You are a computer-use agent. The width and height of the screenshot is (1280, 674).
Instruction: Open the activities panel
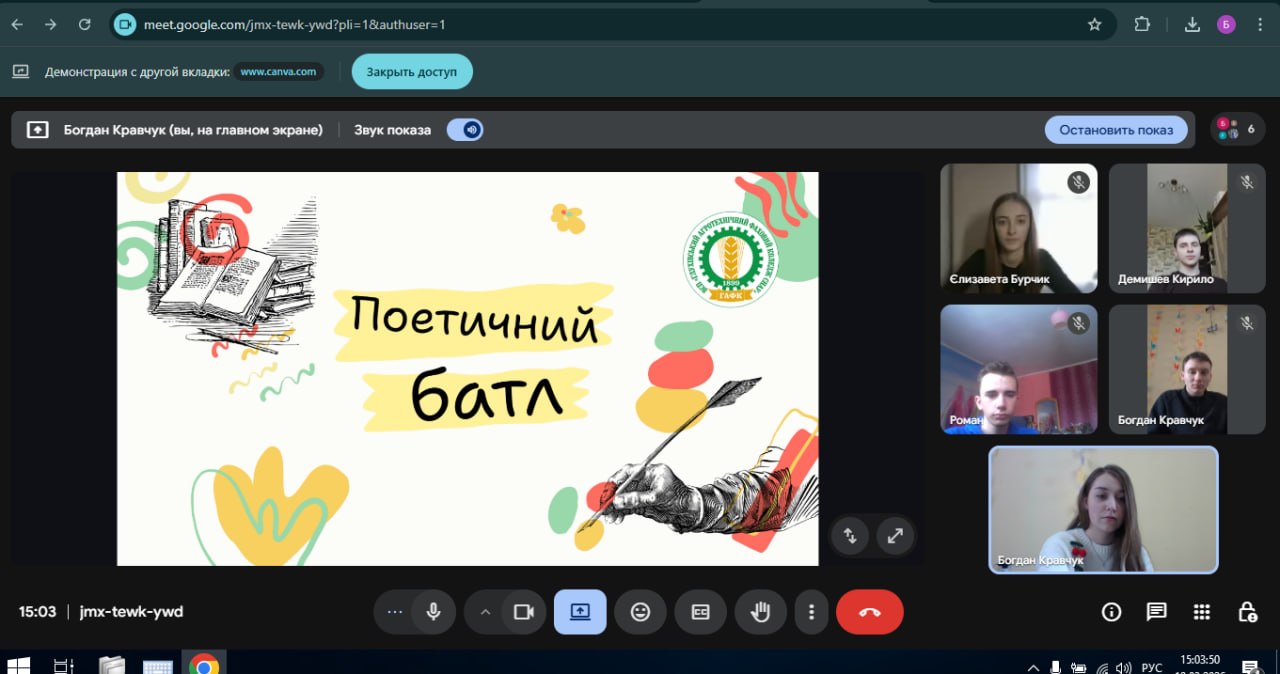1202,612
